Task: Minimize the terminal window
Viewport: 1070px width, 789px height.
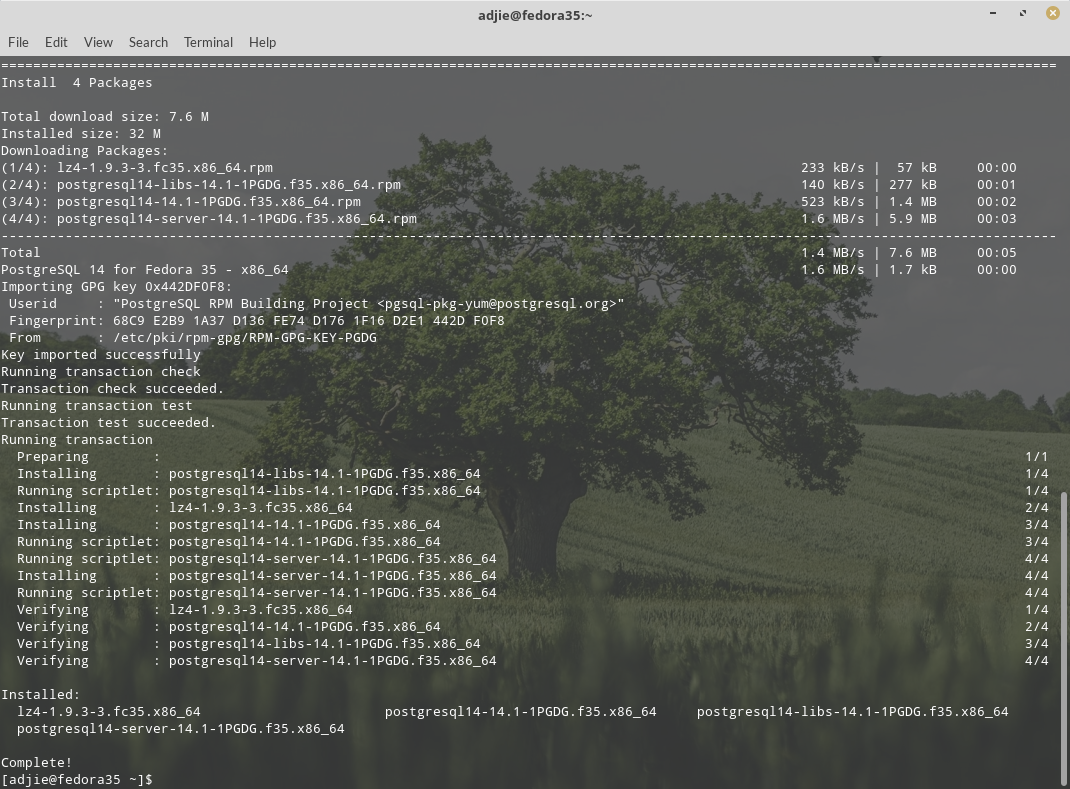Action: pyautogui.click(x=993, y=14)
